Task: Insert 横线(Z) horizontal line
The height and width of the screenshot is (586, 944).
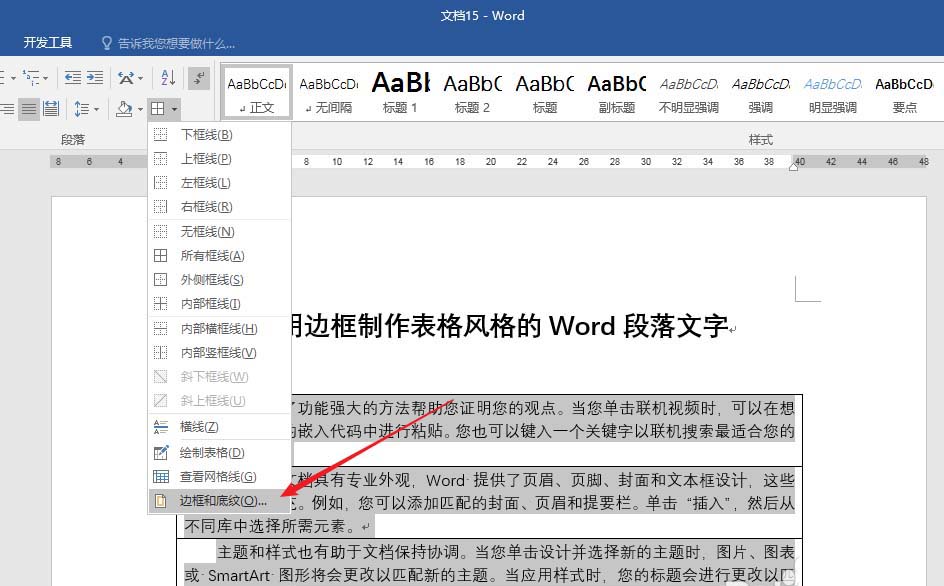Action: pos(199,427)
